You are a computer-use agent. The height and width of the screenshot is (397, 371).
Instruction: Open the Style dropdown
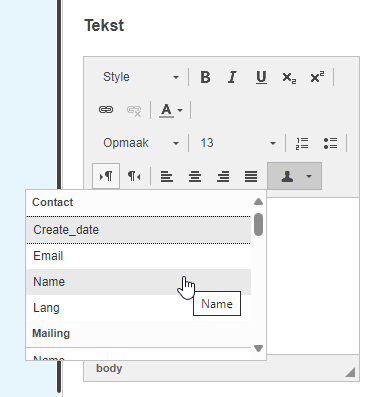click(141, 77)
